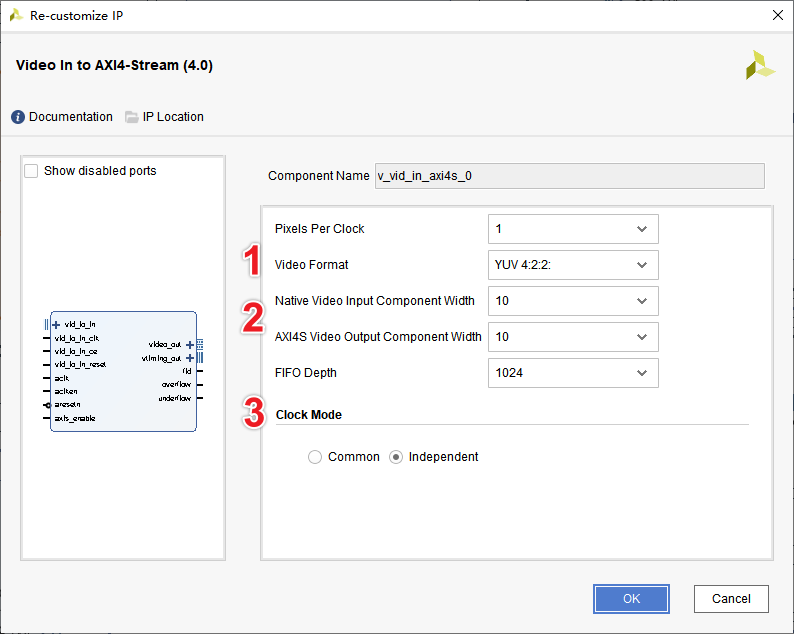Expand Native Video Input Component Width dropdown
The height and width of the screenshot is (634, 794).
pyautogui.click(x=573, y=301)
